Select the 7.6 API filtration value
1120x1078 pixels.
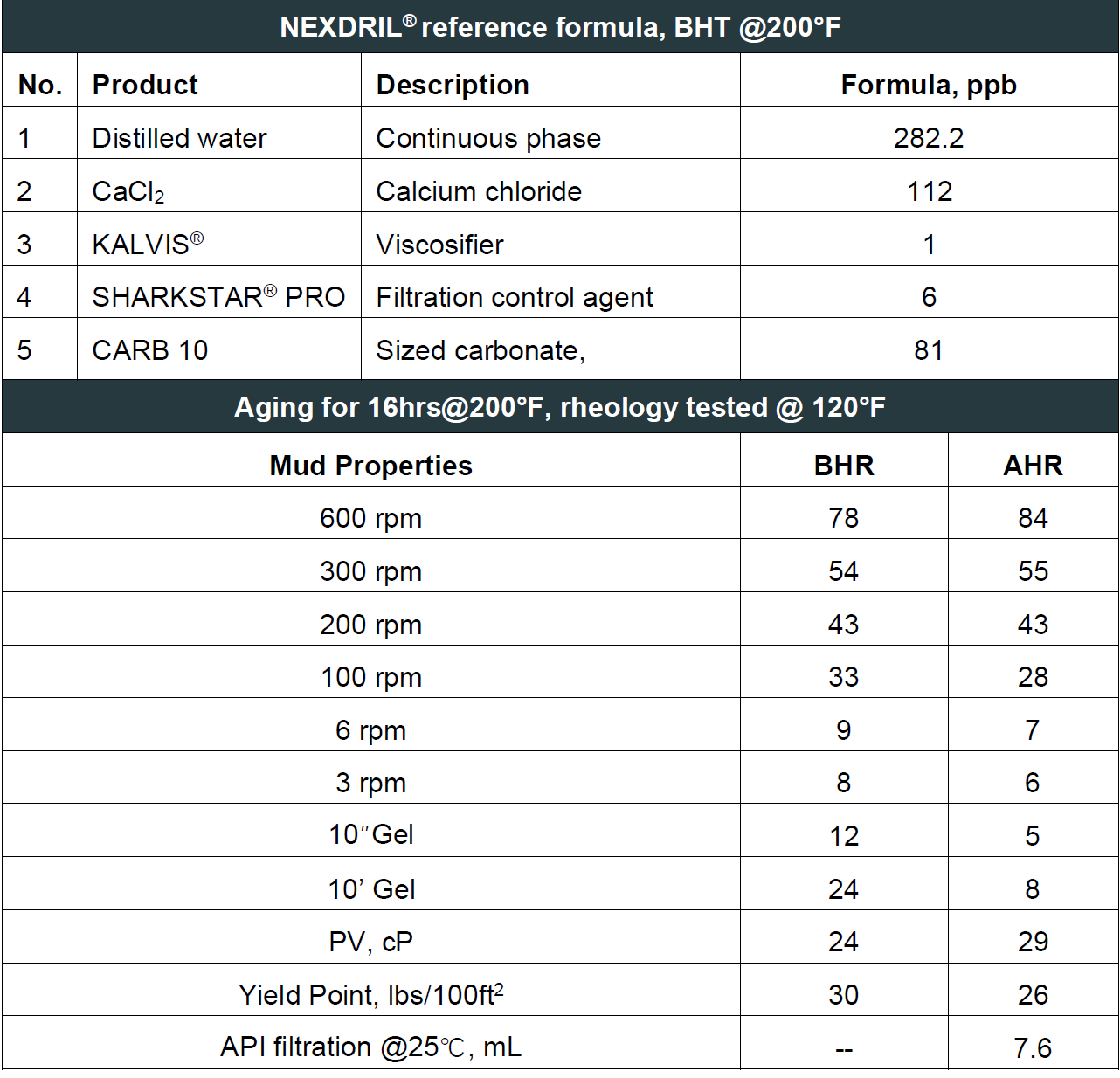pyautogui.click(x=1033, y=1047)
